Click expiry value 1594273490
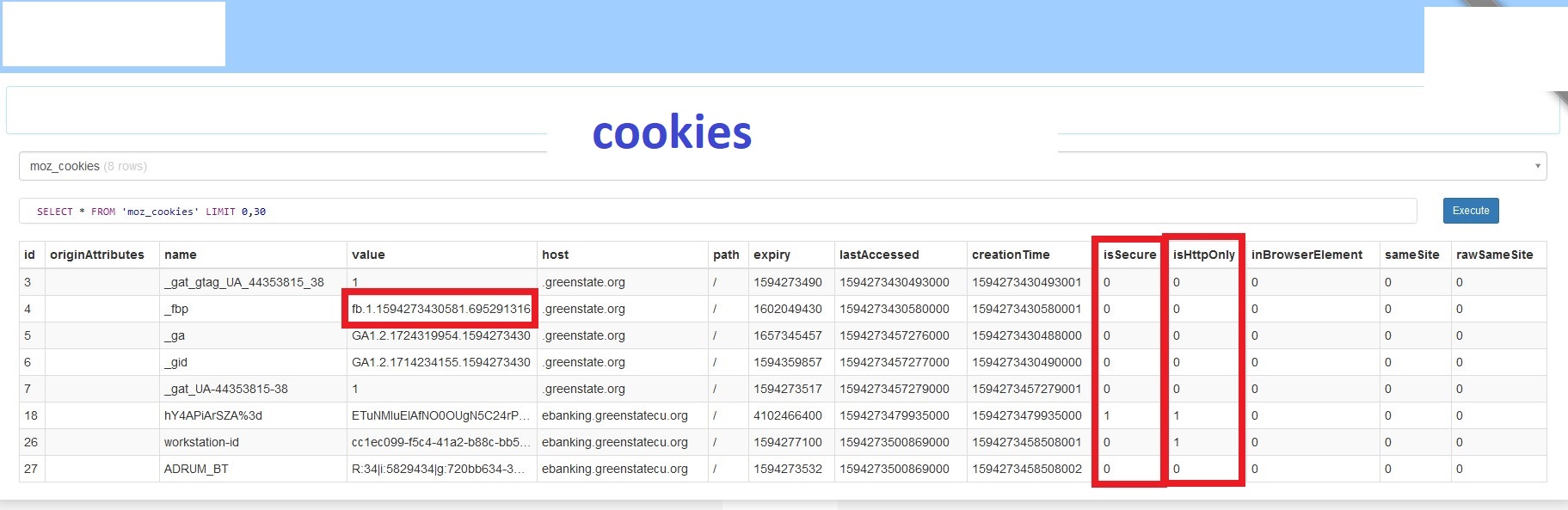Viewport: 1568px width, 510px height. coord(788,282)
